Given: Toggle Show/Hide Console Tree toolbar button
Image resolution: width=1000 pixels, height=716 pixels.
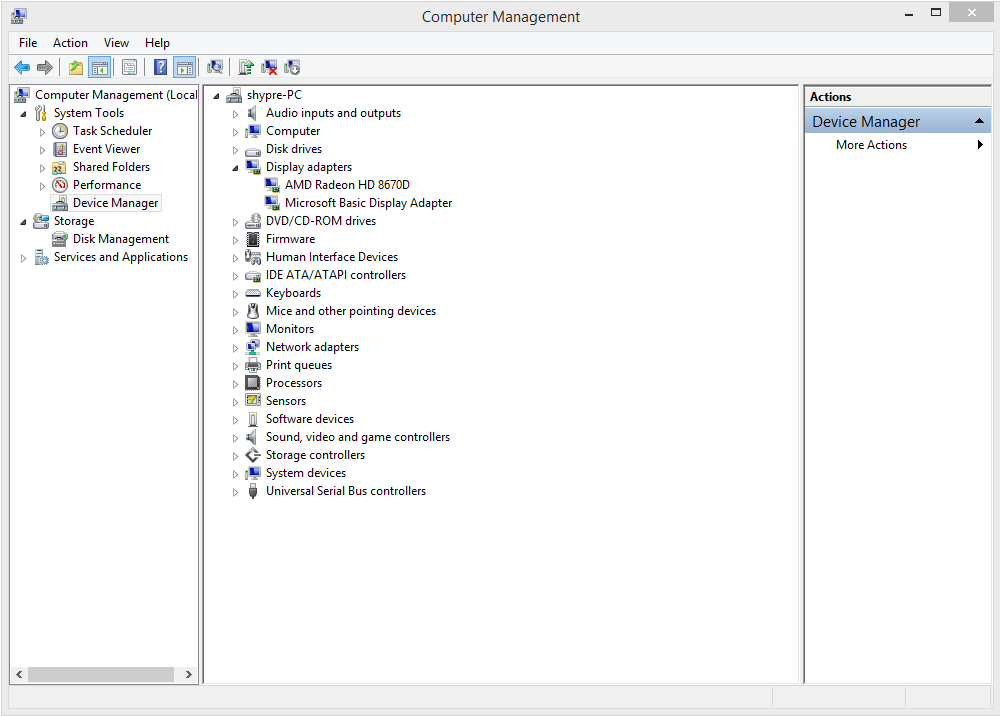Looking at the screenshot, I should coord(99,67).
